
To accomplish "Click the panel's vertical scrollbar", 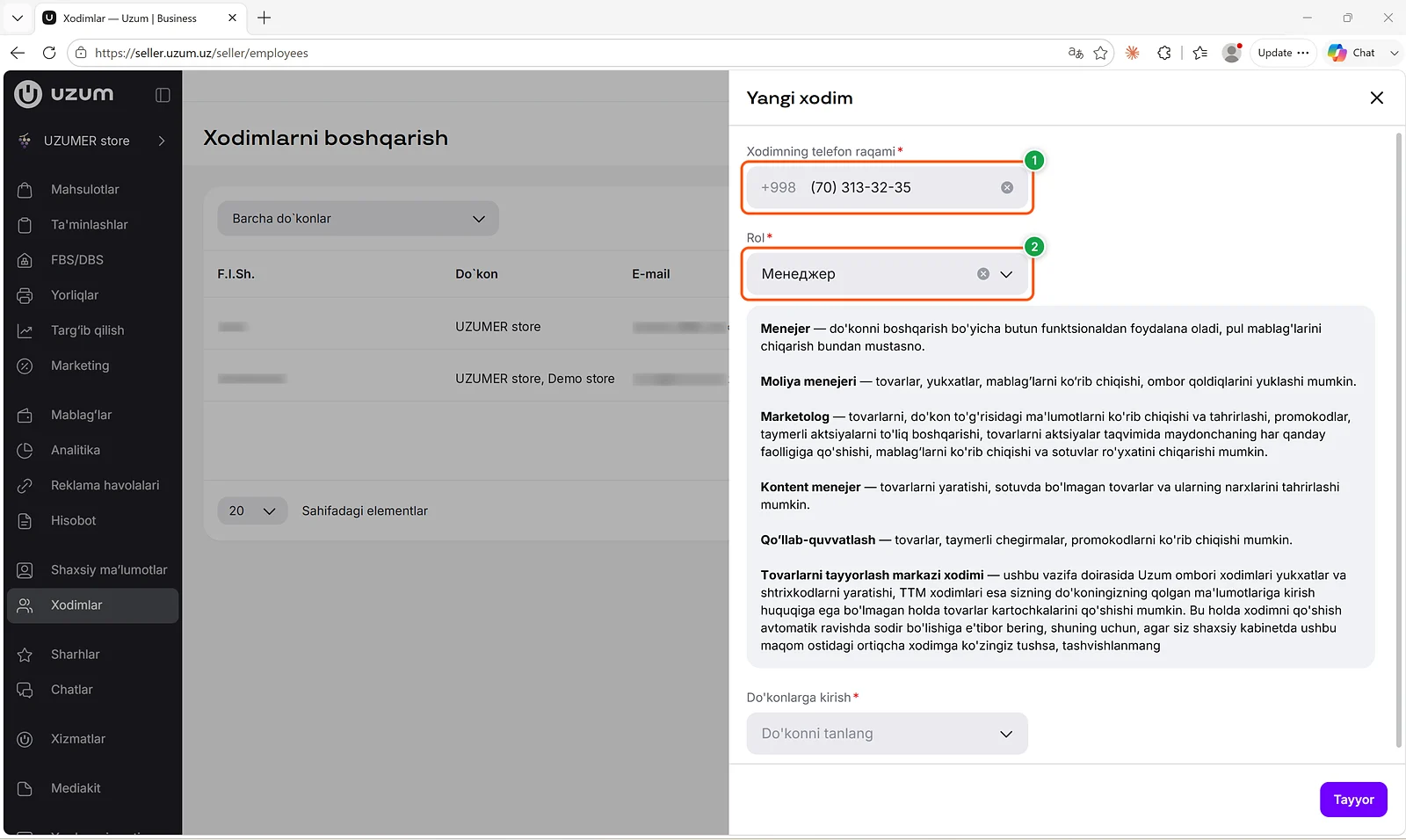I will 1399,439.
